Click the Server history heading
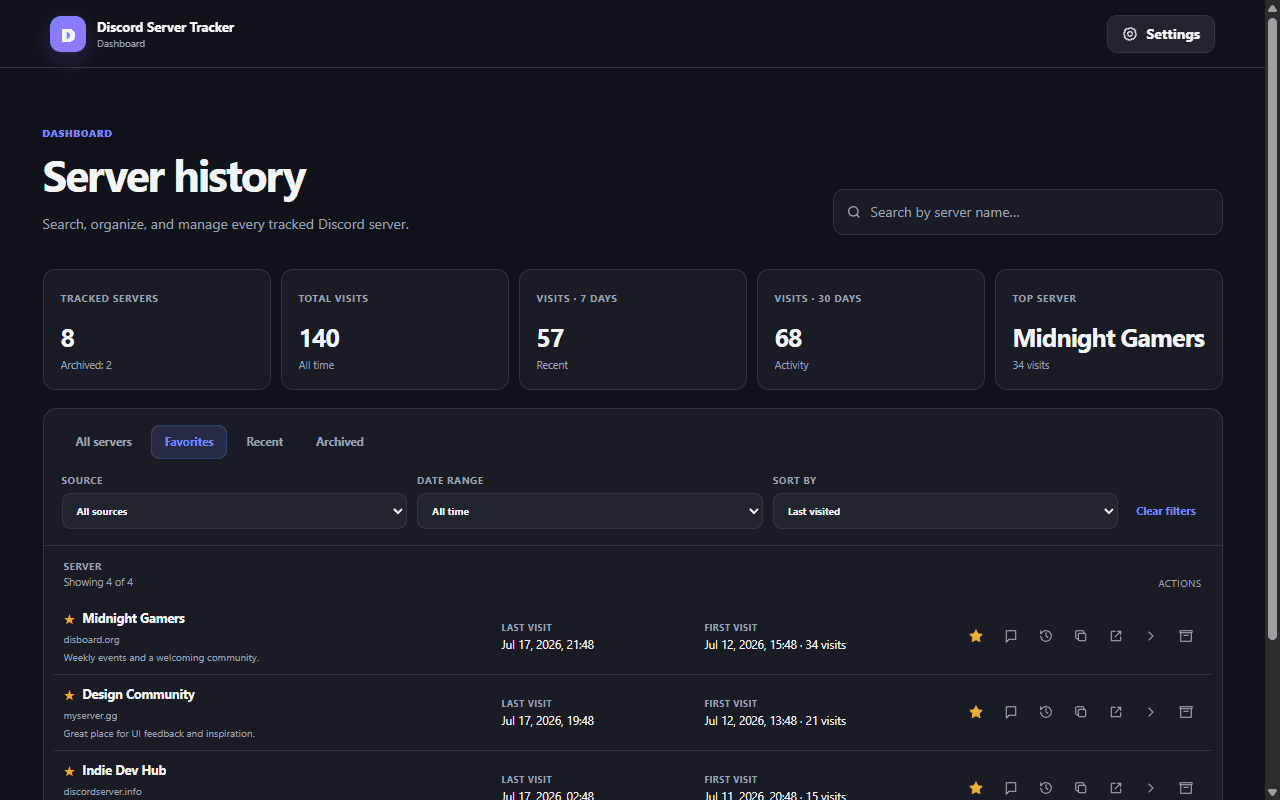The width and height of the screenshot is (1280, 800). (x=174, y=177)
